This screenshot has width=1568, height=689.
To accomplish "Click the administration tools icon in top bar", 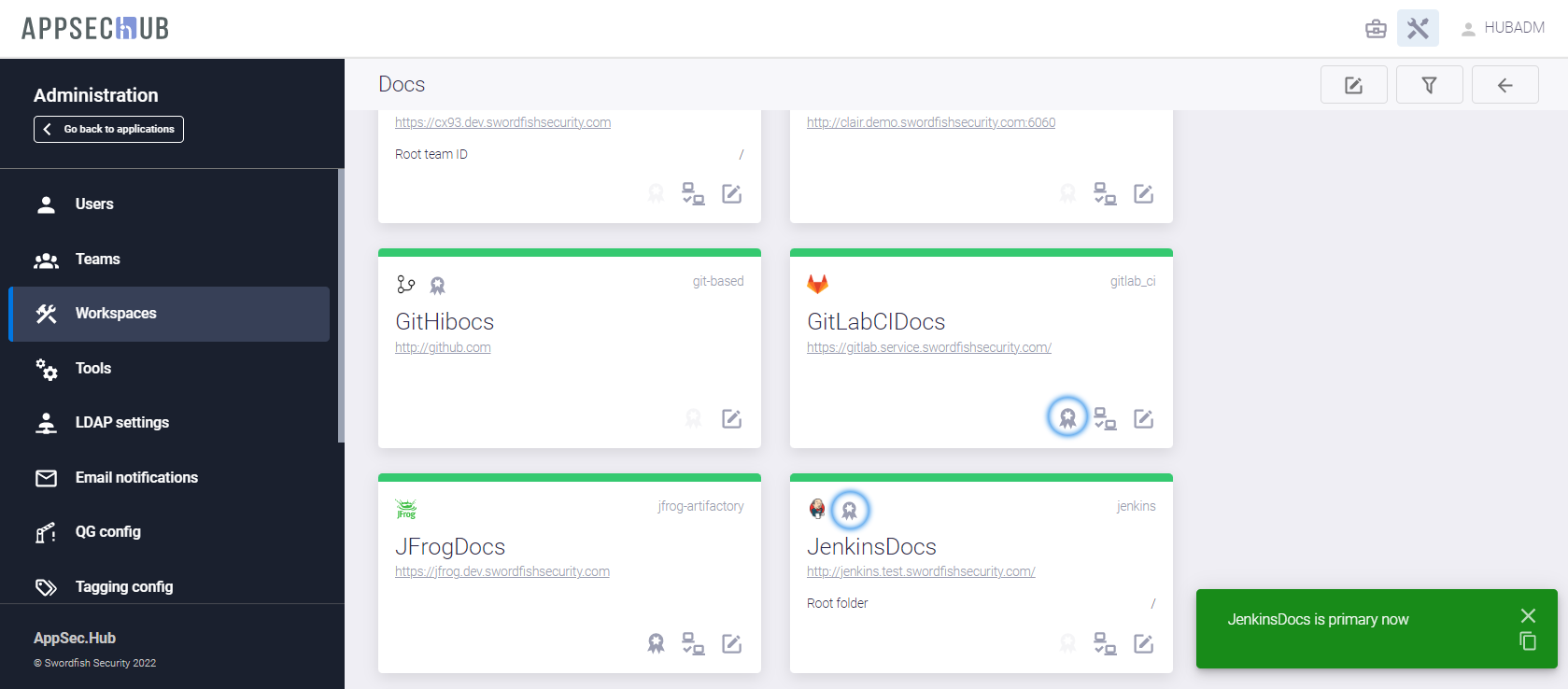I will [x=1418, y=28].
